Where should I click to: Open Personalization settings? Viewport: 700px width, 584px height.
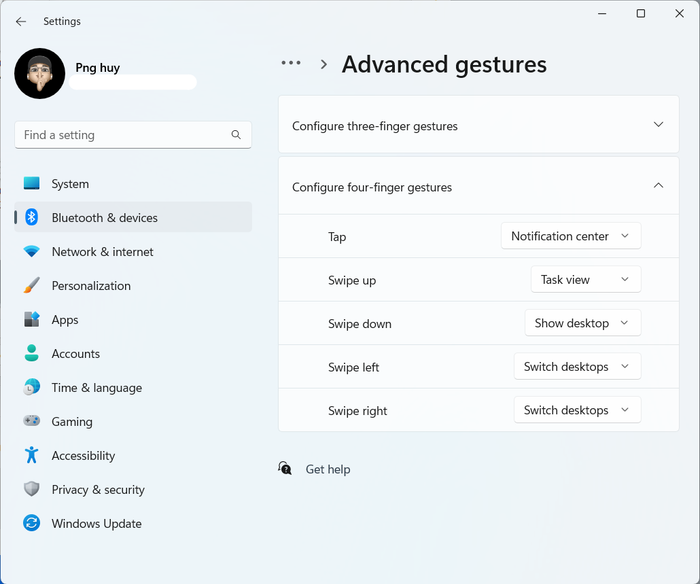point(133,285)
